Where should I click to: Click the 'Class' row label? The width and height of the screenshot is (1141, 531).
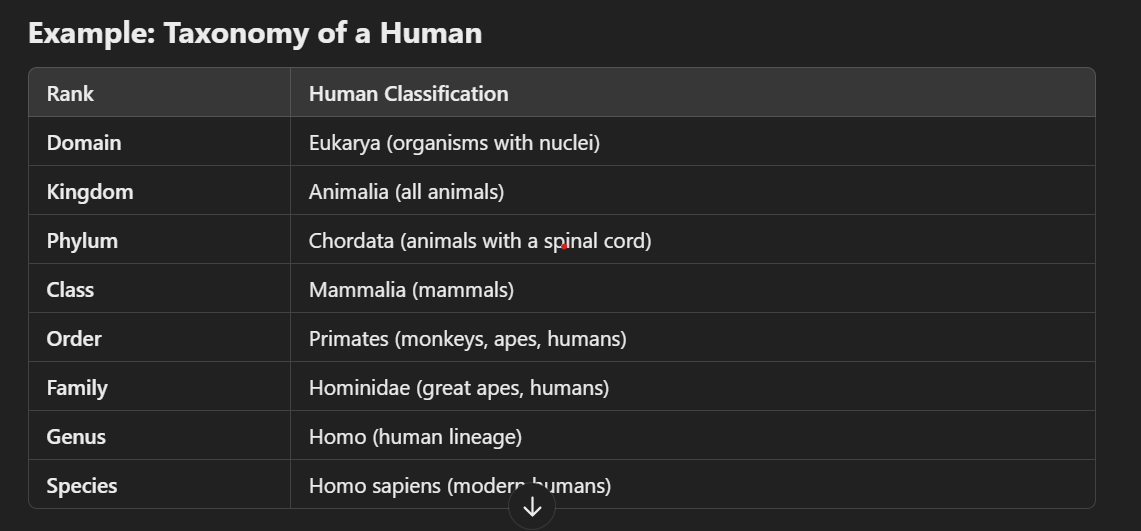coord(70,290)
